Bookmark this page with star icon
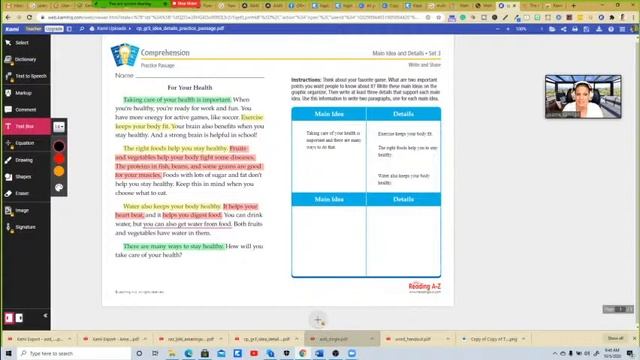 coord(438,18)
